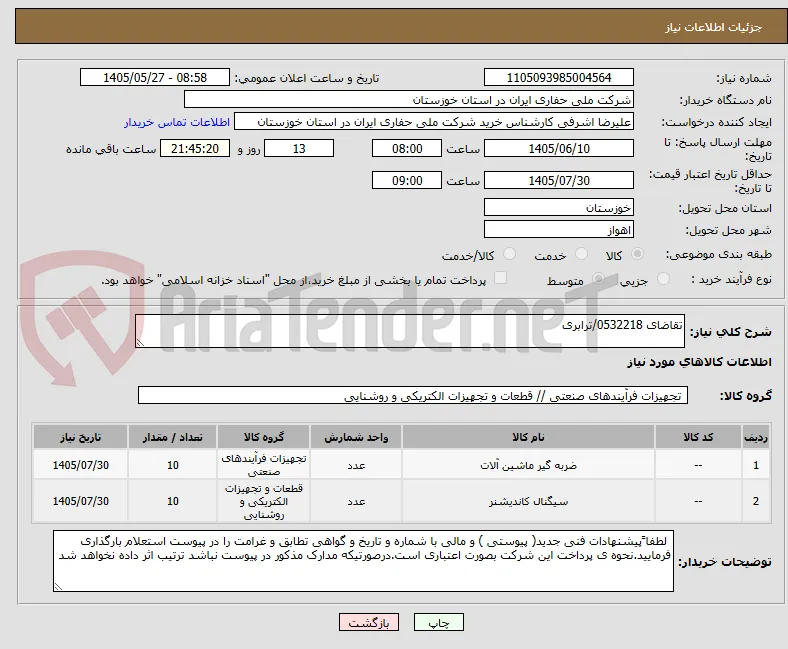
Task: Click the گروه کالا table column header
Action: 264,437
